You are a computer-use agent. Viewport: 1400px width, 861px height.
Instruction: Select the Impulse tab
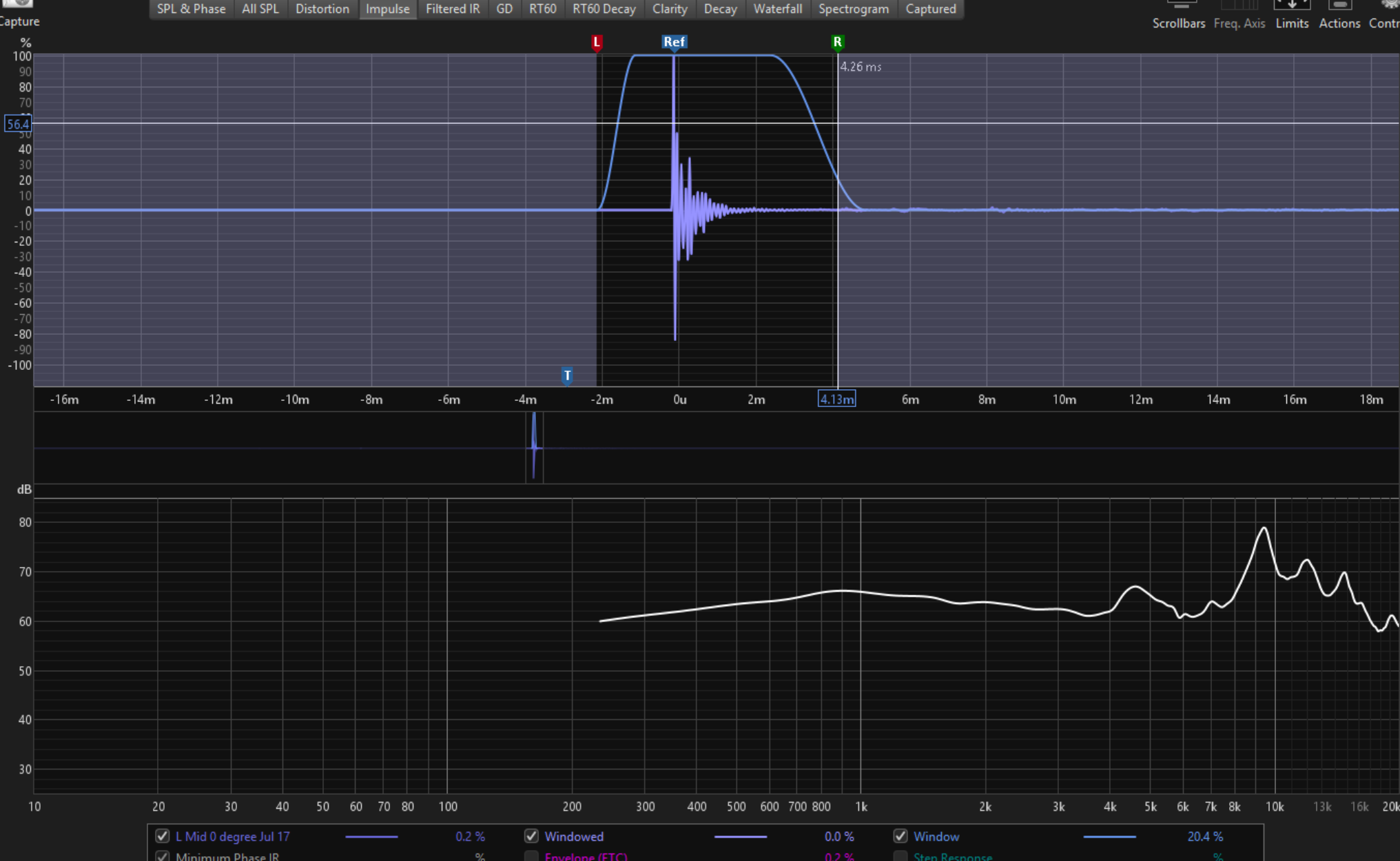click(387, 9)
